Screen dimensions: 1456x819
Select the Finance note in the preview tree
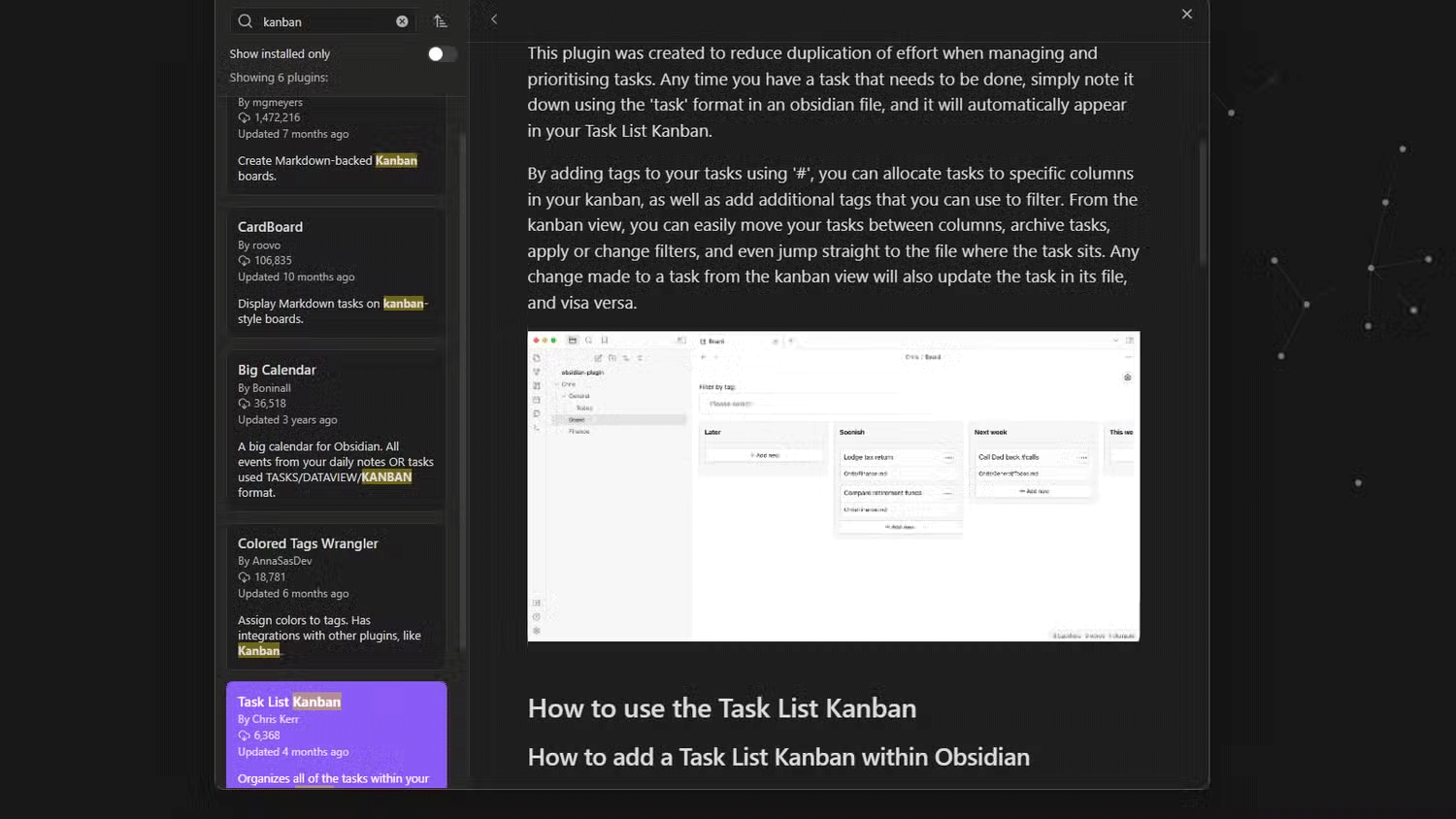click(579, 431)
